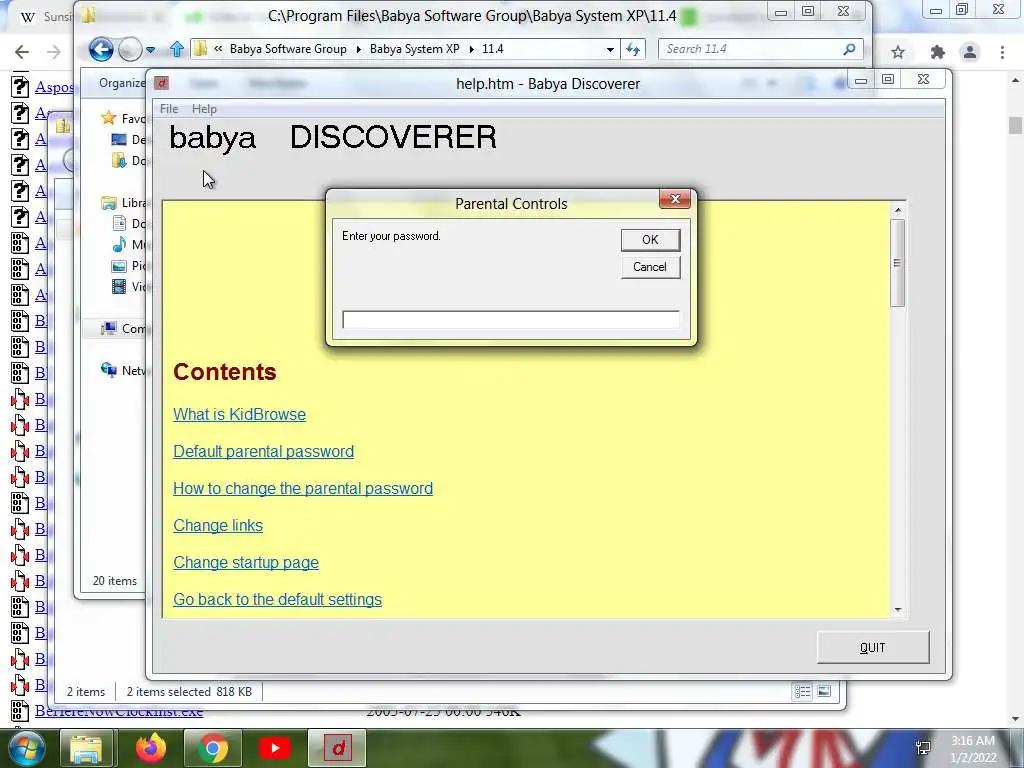Bookmark this page with Chrome star
The image size is (1024, 768).
tap(898, 52)
